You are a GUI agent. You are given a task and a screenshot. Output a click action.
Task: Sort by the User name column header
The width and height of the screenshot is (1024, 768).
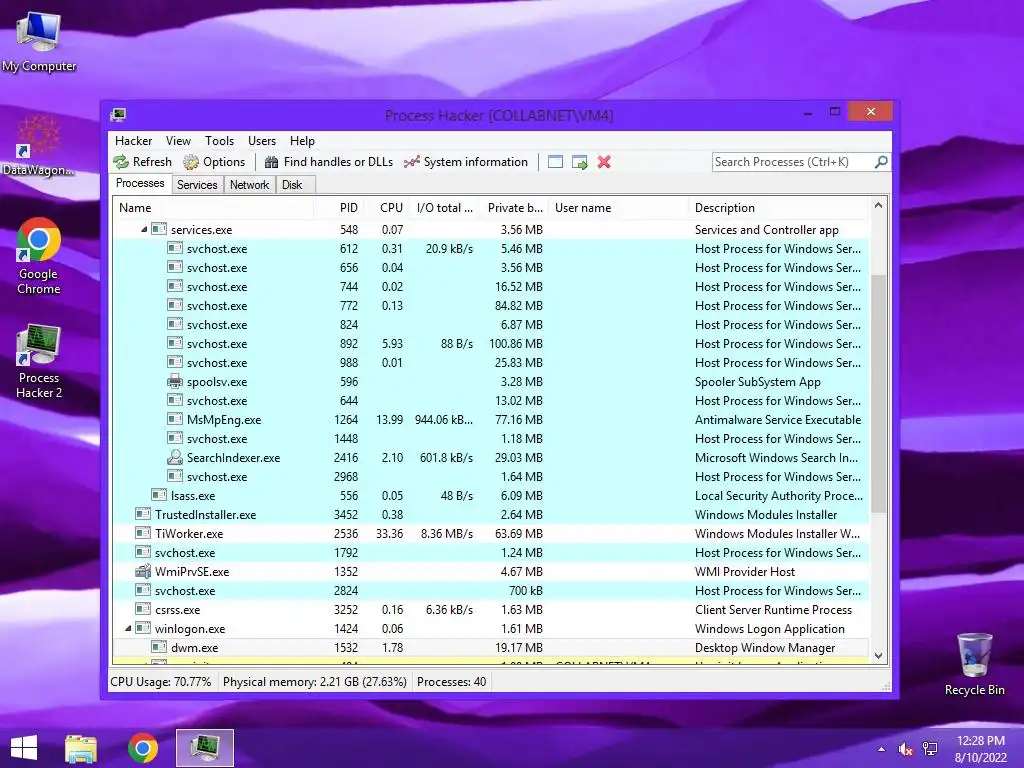pos(619,208)
